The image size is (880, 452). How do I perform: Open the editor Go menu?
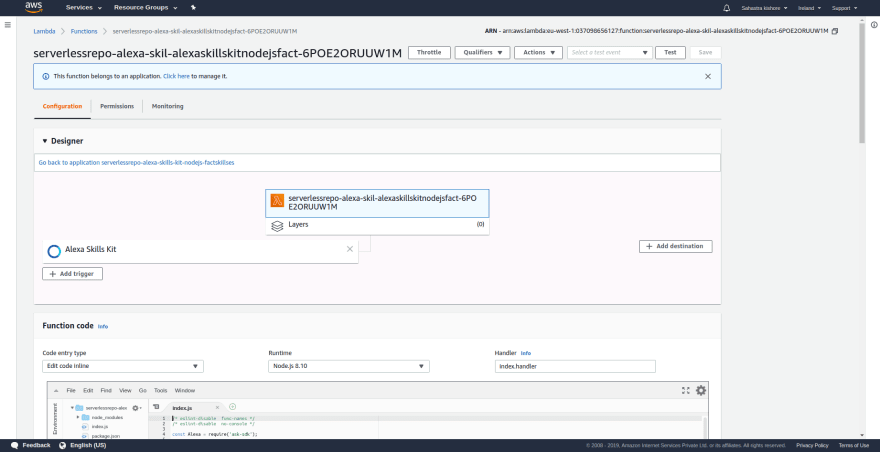click(x=143, y=390)
